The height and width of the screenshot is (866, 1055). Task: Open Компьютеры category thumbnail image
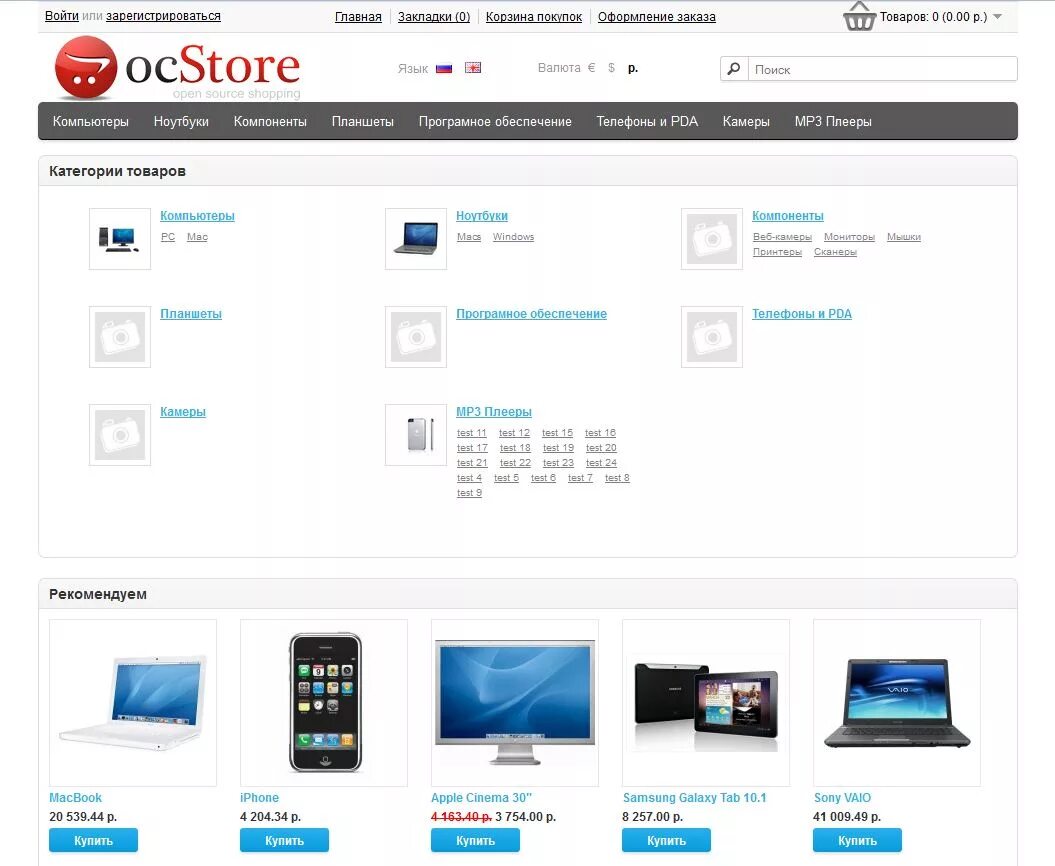pyautogui.click(x=120, y=239)
